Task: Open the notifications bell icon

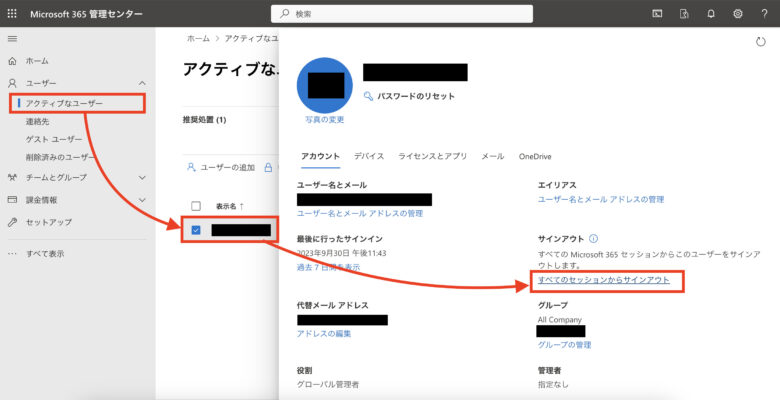Action: pos(711,14)
